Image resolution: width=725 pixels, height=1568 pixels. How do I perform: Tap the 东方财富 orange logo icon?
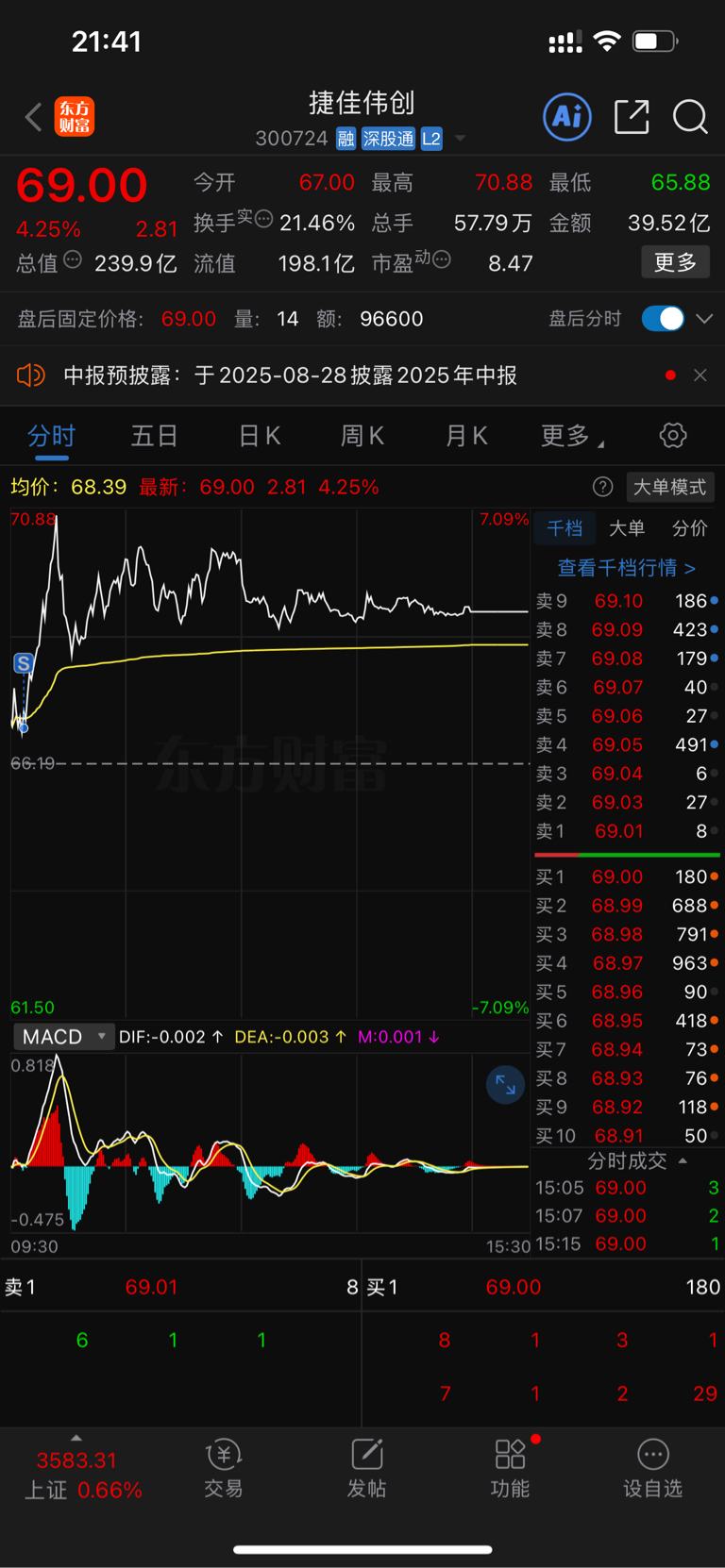tap(75, 117)
